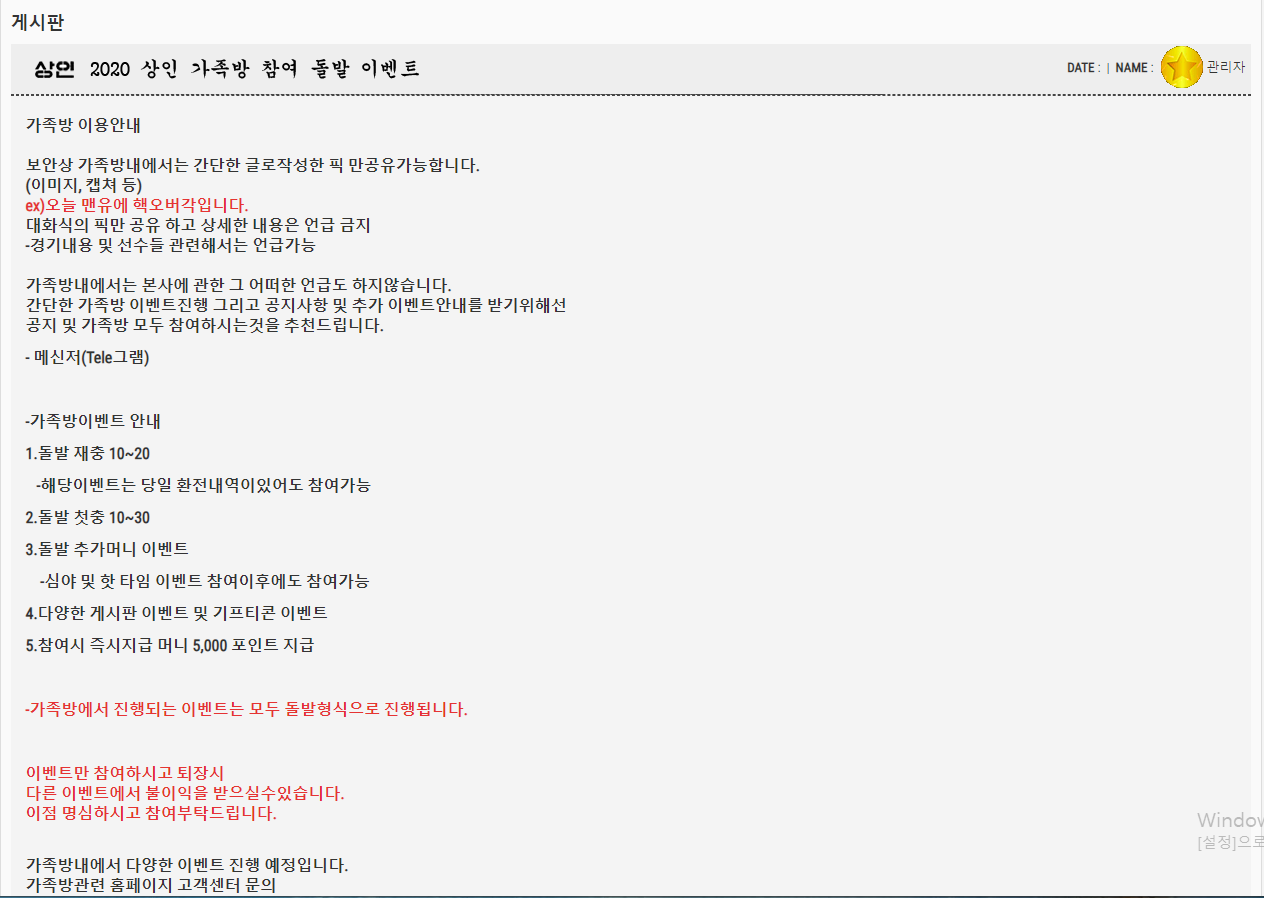1264x898 pixels.
Task: Click the red warning line 이점 명심하시고 참여부탁드립니다.
Action: click(151, 813)
